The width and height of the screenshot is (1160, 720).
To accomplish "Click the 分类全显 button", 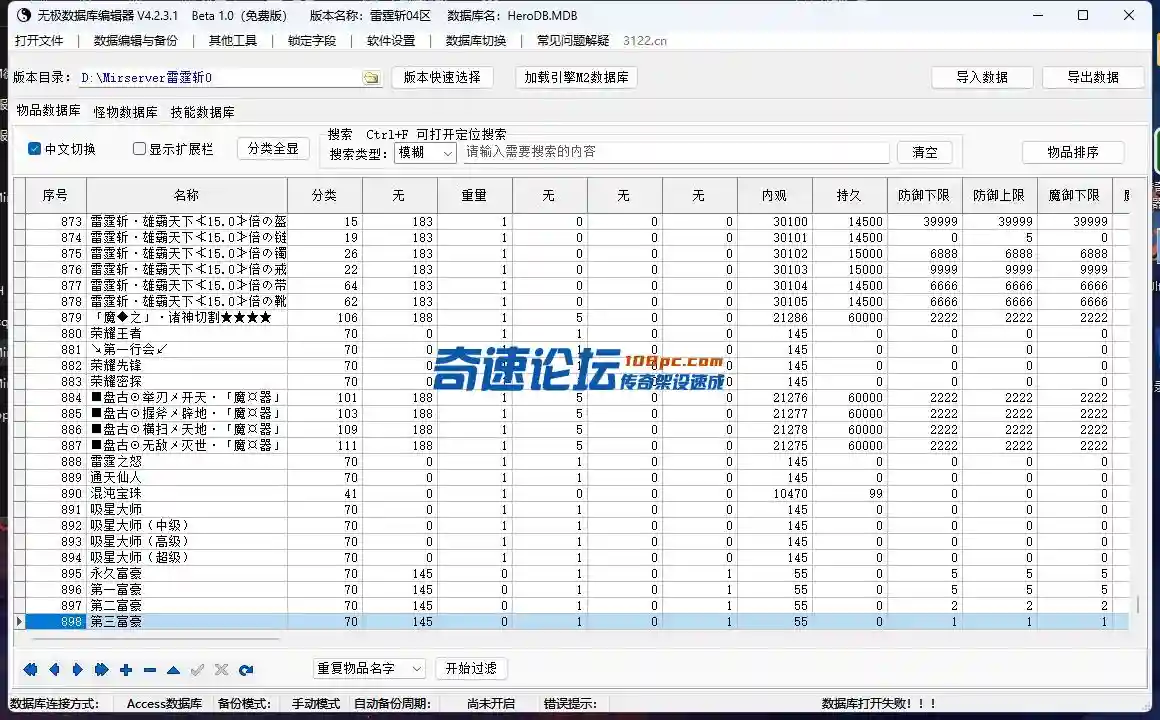I will [x=273, y=148].
